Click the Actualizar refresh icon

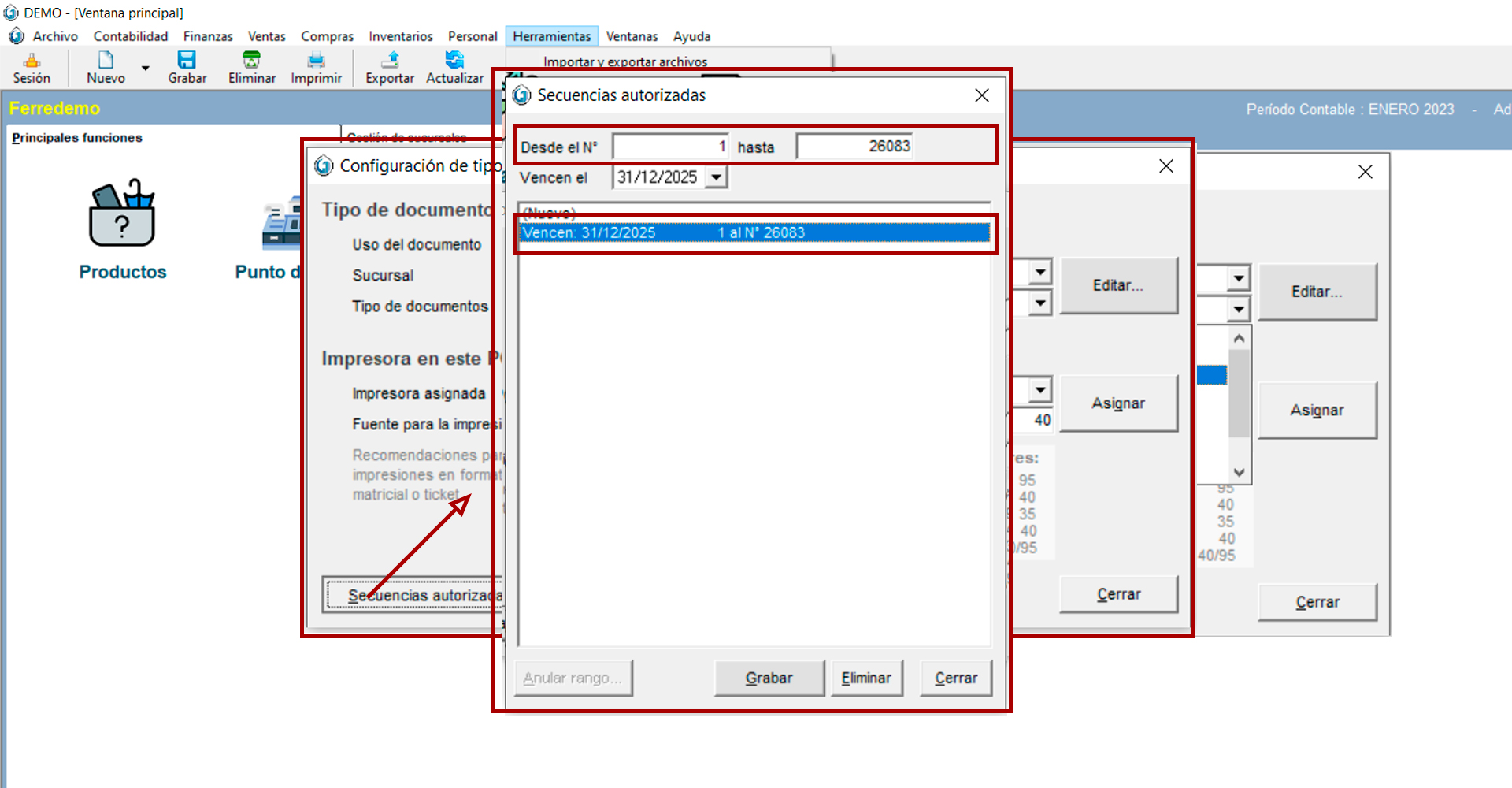(x=454, y=61)
